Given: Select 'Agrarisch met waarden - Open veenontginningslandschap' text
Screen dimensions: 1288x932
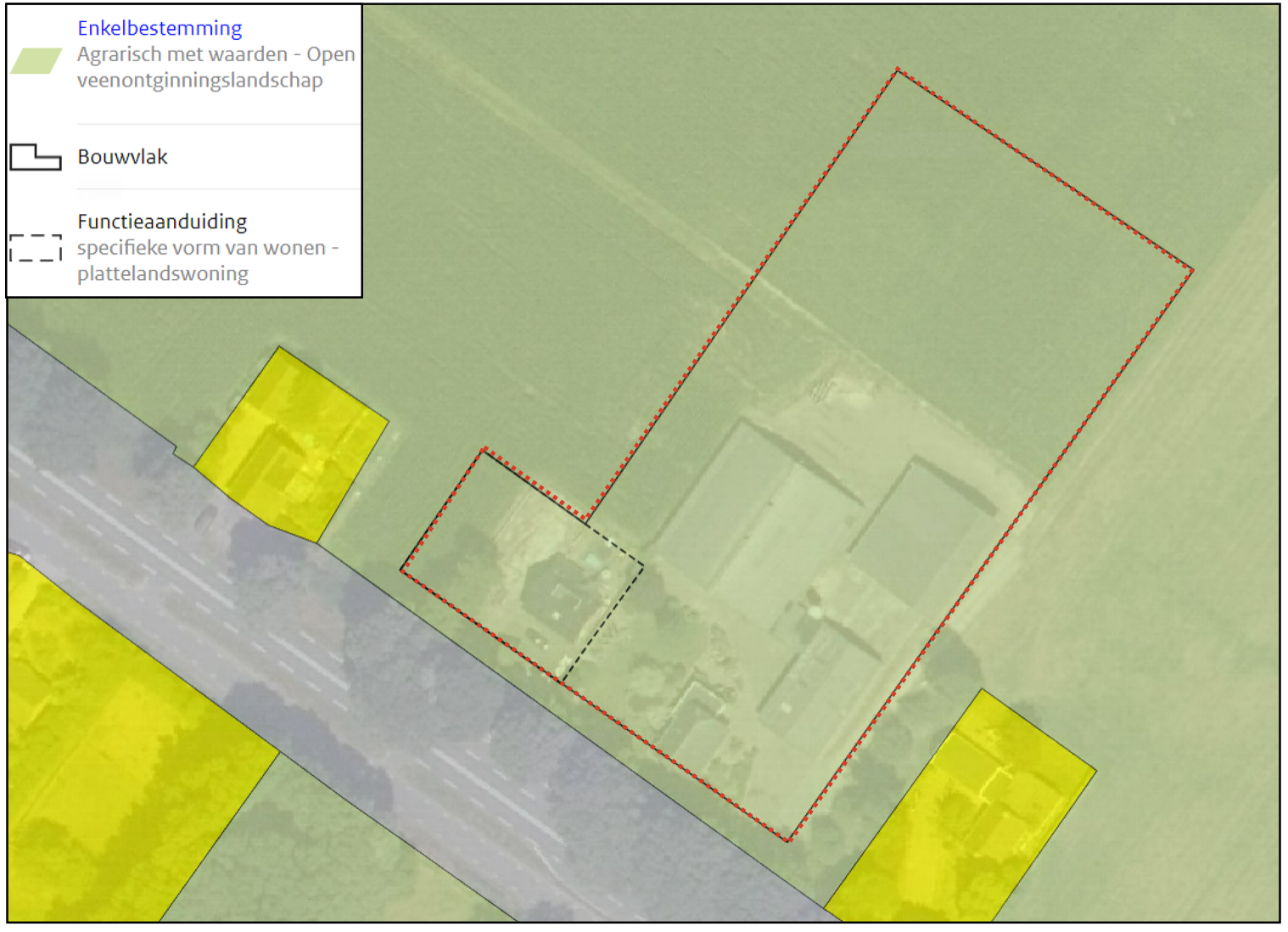Looking at the screenshot, I should (216, 67).
